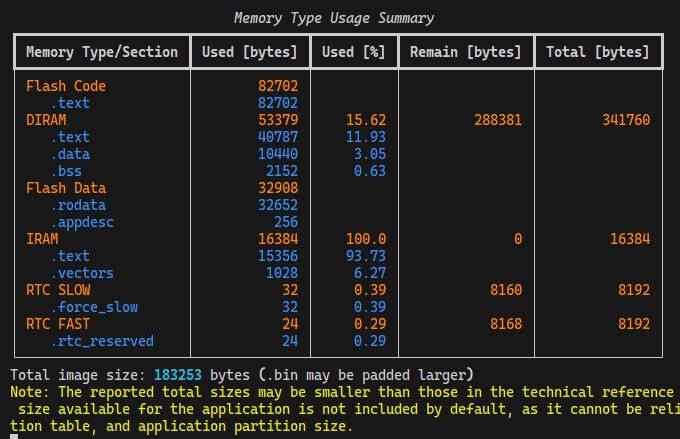Click the 'Memory Type Usage Summary' title
This screenshot has height=439, width=680.
click(x=333, y=18)
